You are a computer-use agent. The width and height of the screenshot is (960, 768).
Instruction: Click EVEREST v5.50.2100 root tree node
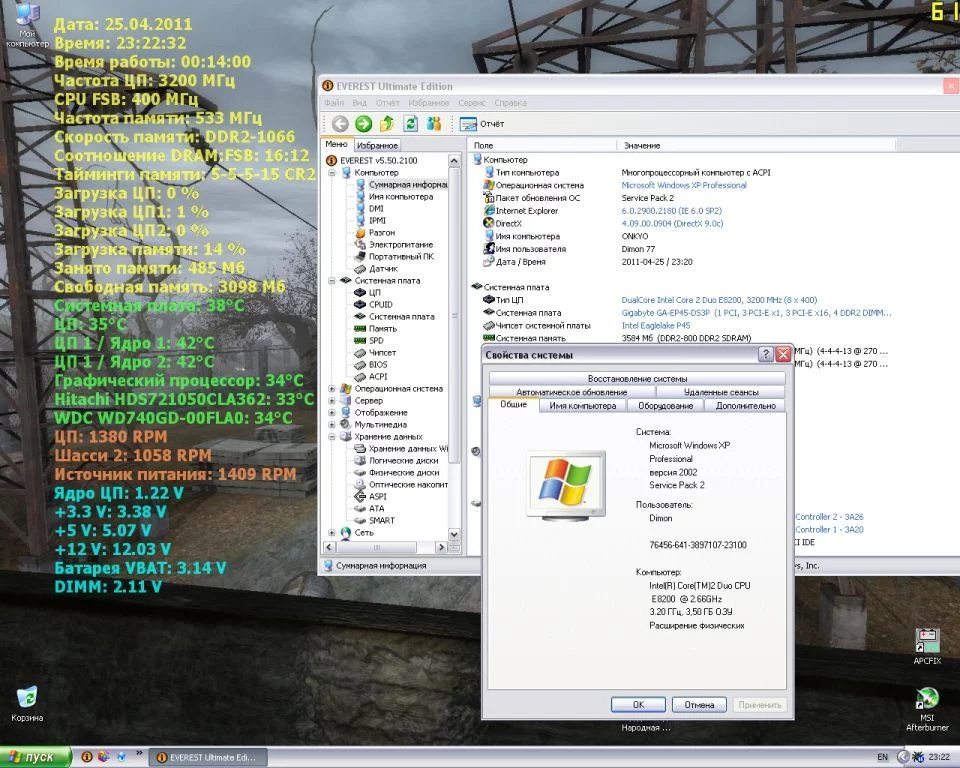tap(378, 160)
